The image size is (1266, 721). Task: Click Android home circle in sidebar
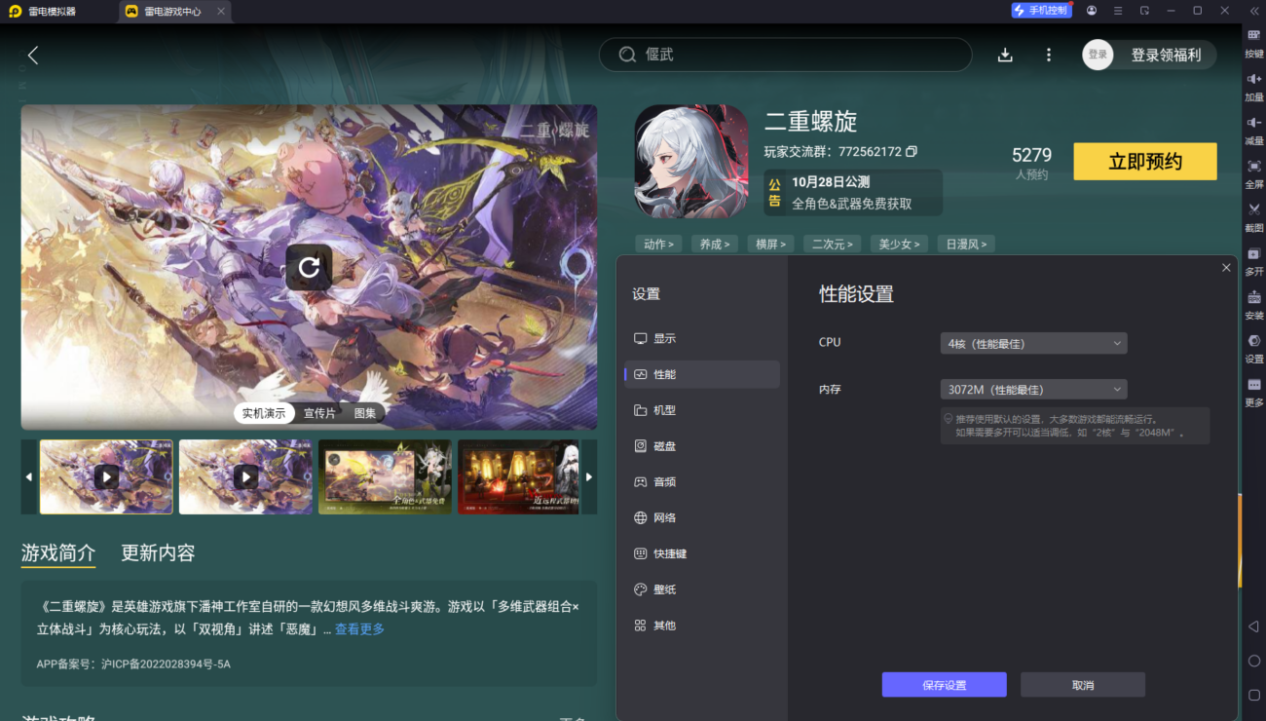1254,661
